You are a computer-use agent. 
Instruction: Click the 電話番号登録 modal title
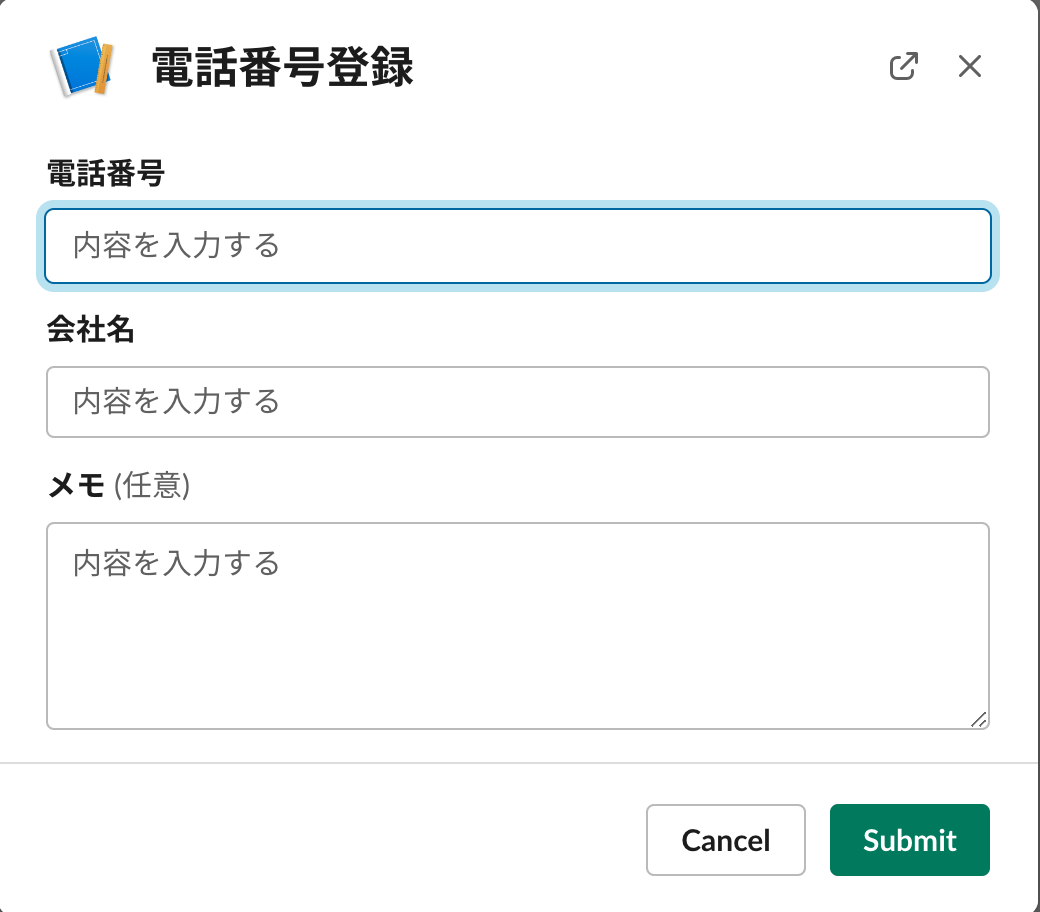282,68
